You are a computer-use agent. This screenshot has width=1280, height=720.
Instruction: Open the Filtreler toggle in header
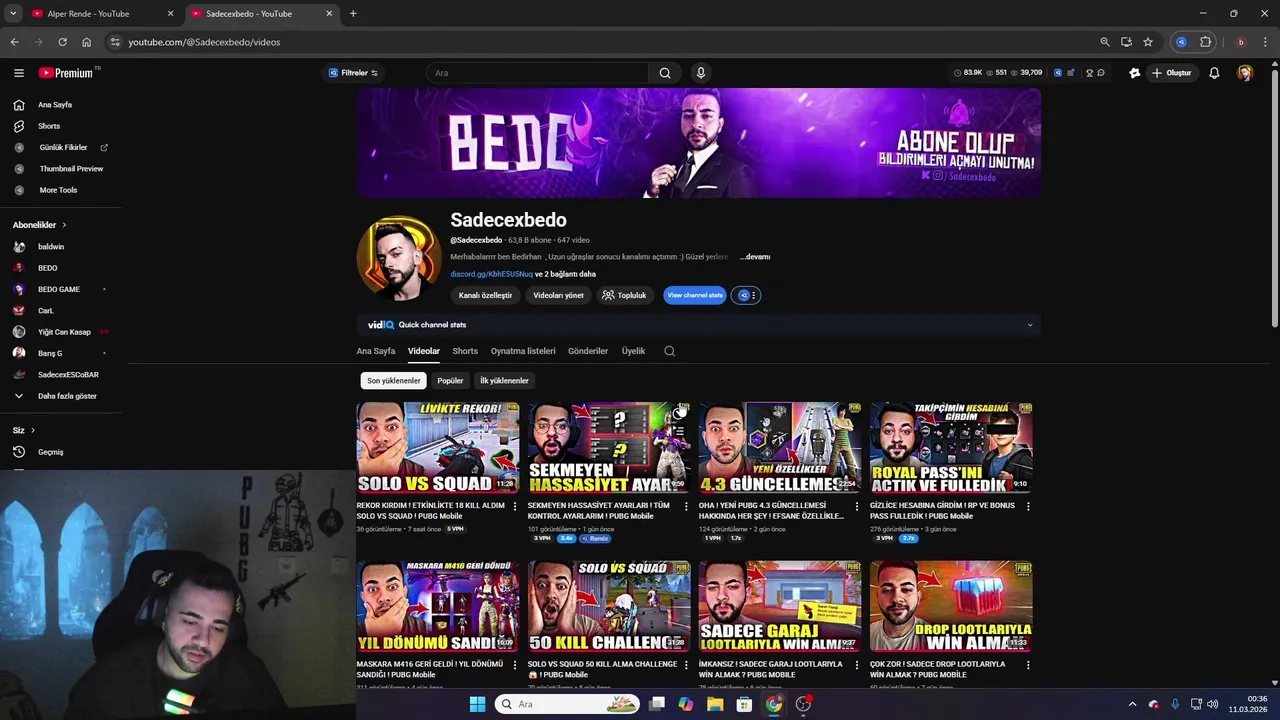click(x=354, y=73)
